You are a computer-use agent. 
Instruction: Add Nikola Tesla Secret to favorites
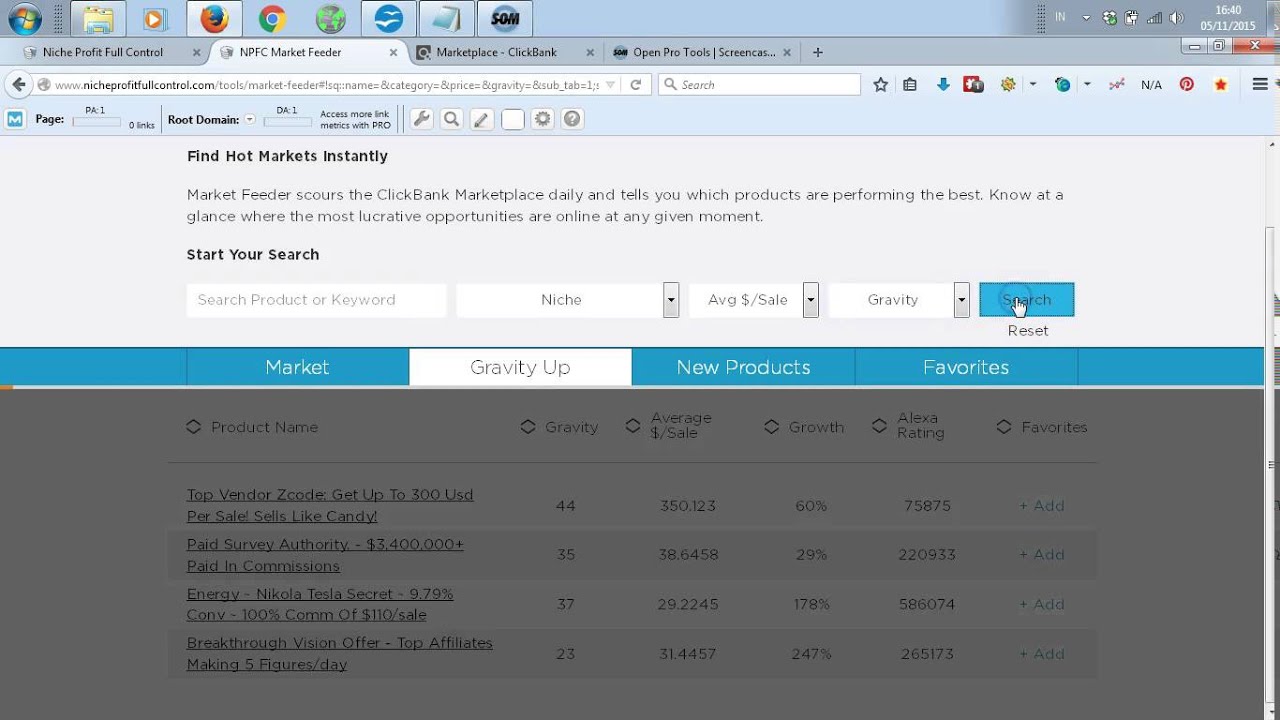point(1042,604)
